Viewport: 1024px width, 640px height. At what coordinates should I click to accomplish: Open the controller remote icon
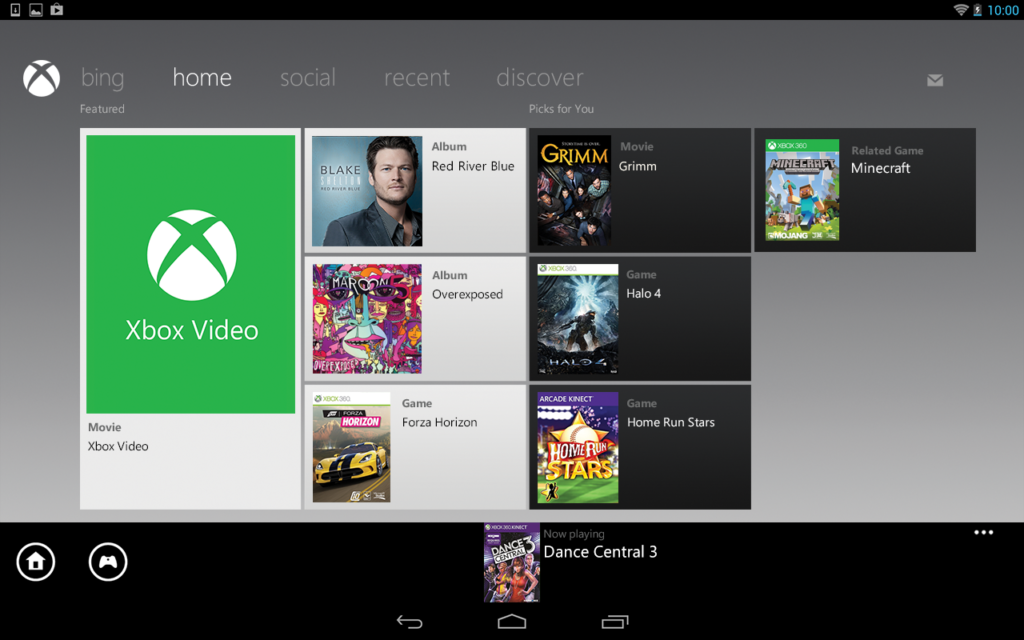107,562
